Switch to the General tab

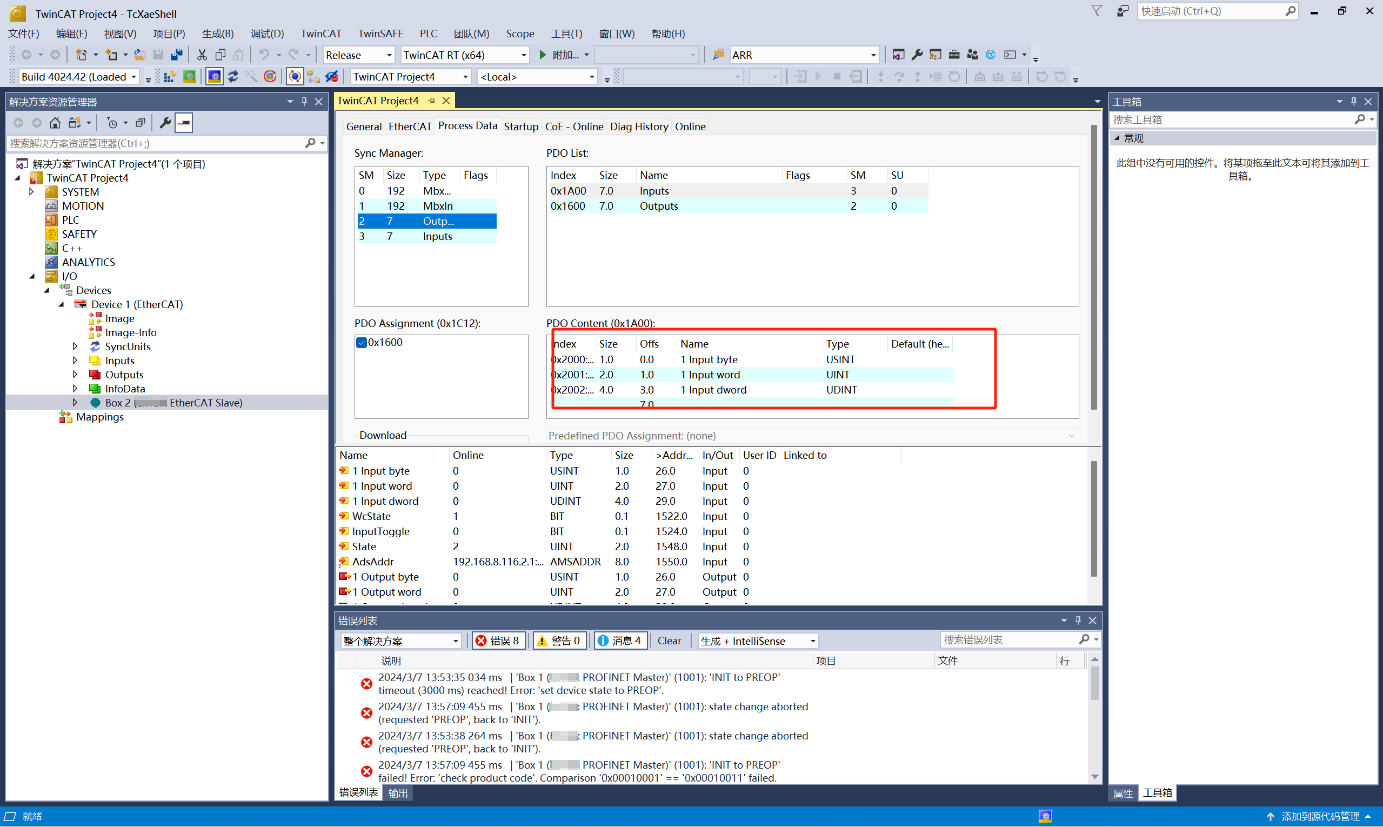coord(364,127)
